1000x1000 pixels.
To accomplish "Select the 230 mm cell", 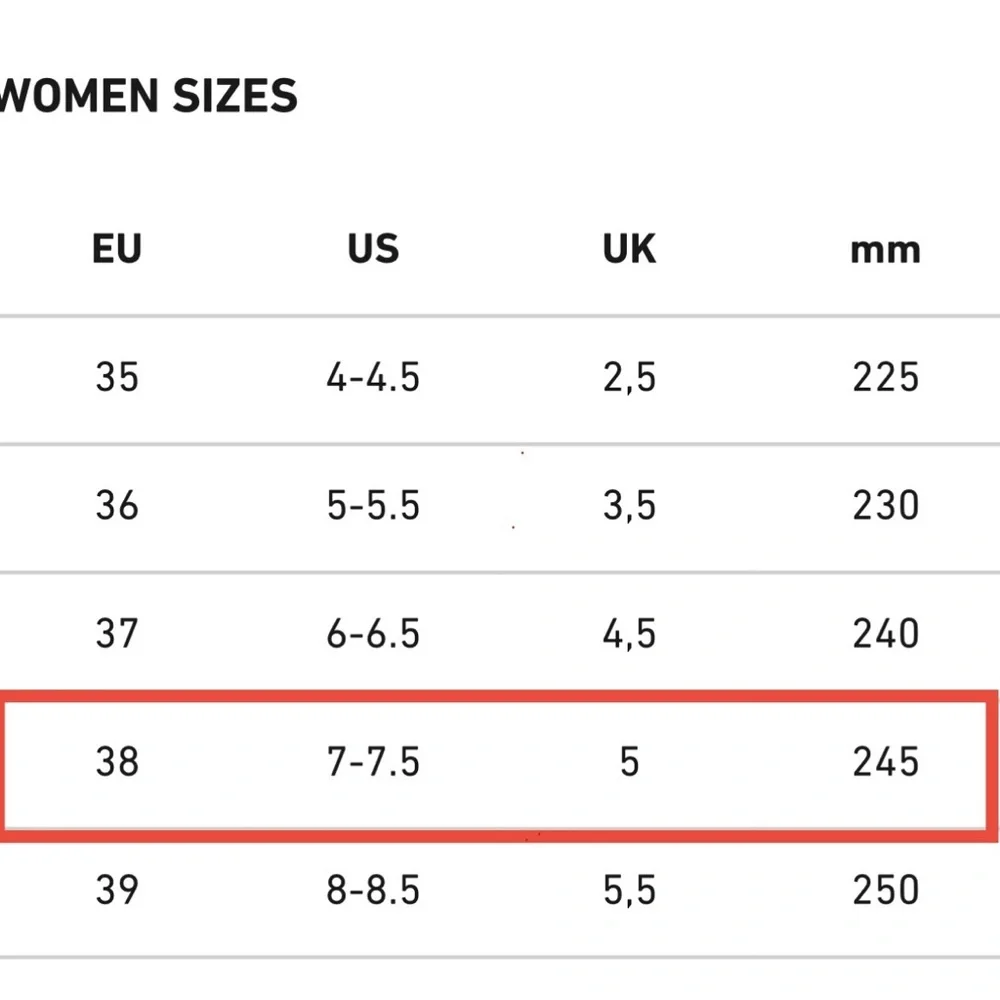I will (x=885, y=506).
